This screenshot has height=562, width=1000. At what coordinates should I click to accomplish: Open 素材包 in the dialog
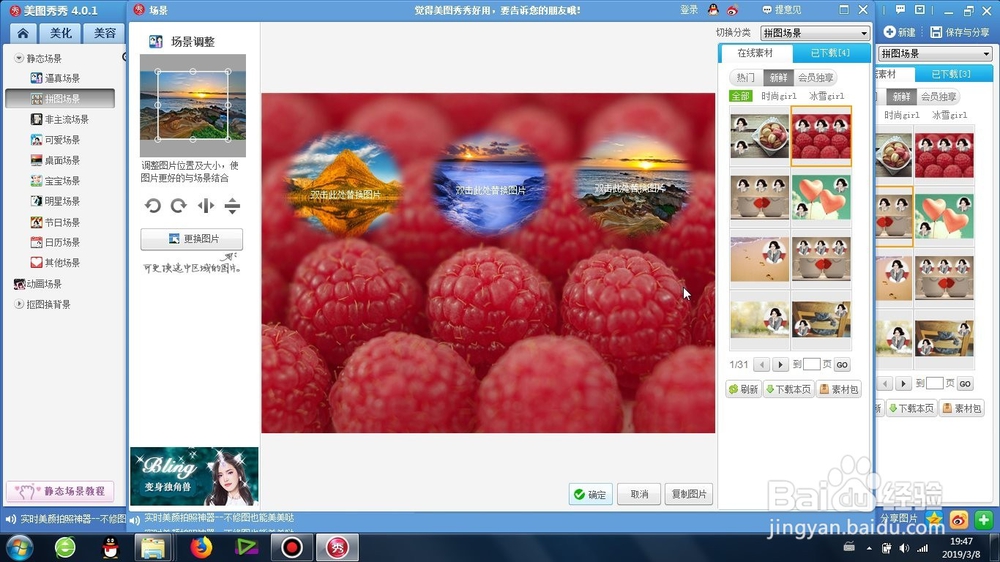click(839, 389)
